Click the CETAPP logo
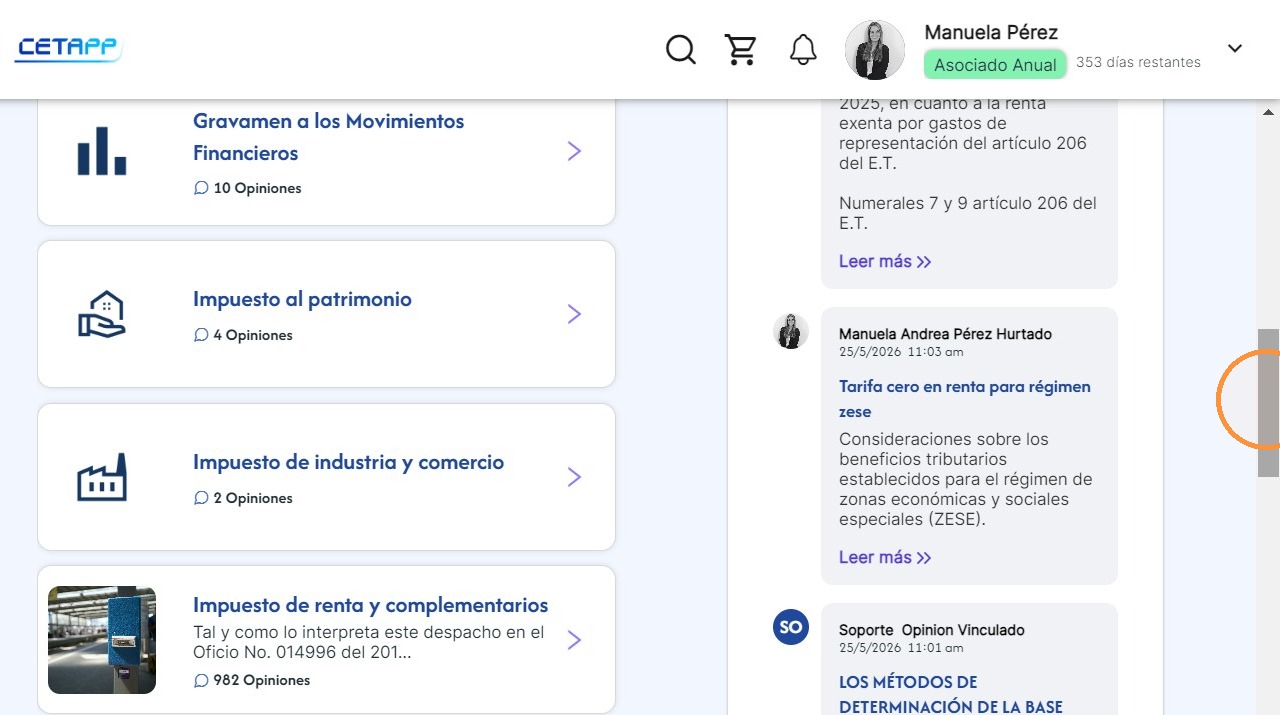 click(x=68, y=48)
